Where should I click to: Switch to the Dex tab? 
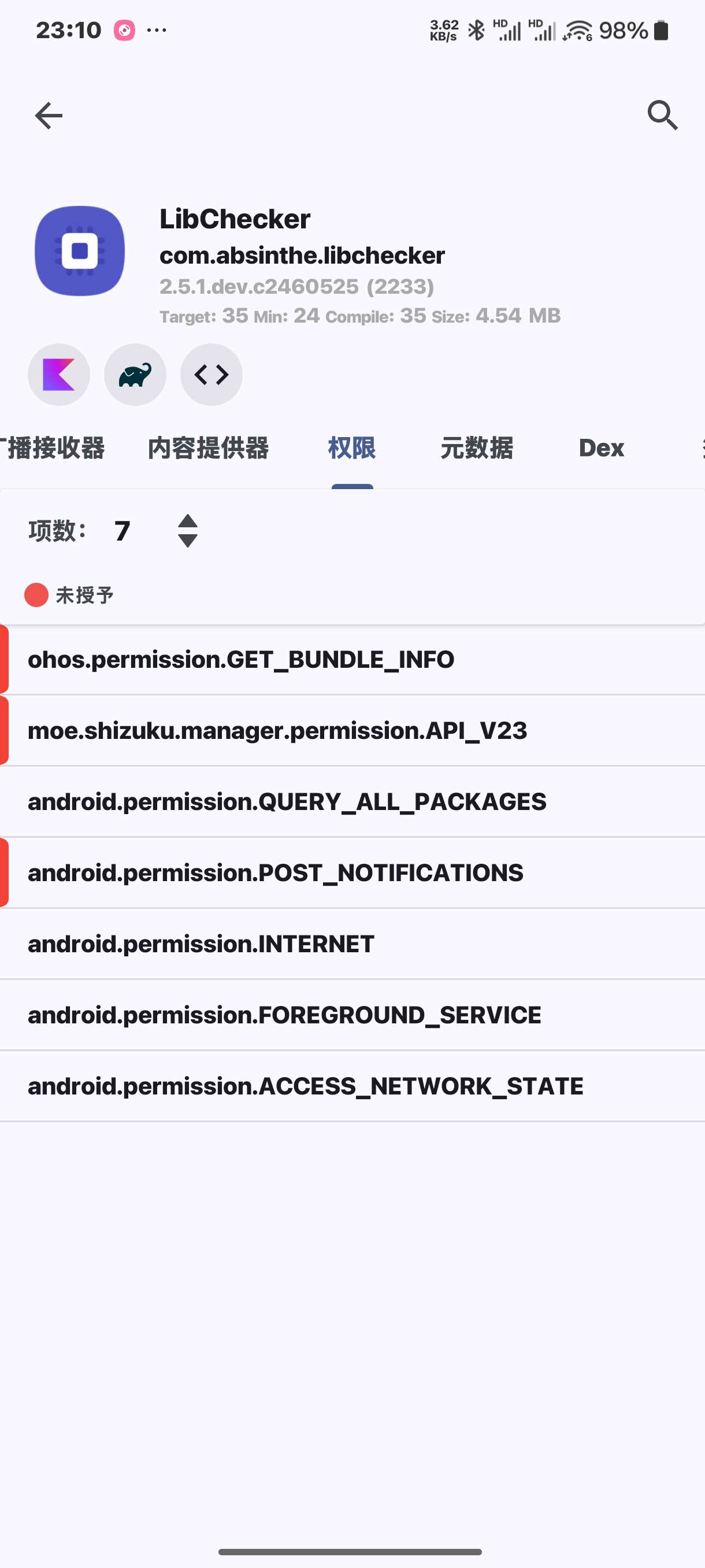pos(601,448)
